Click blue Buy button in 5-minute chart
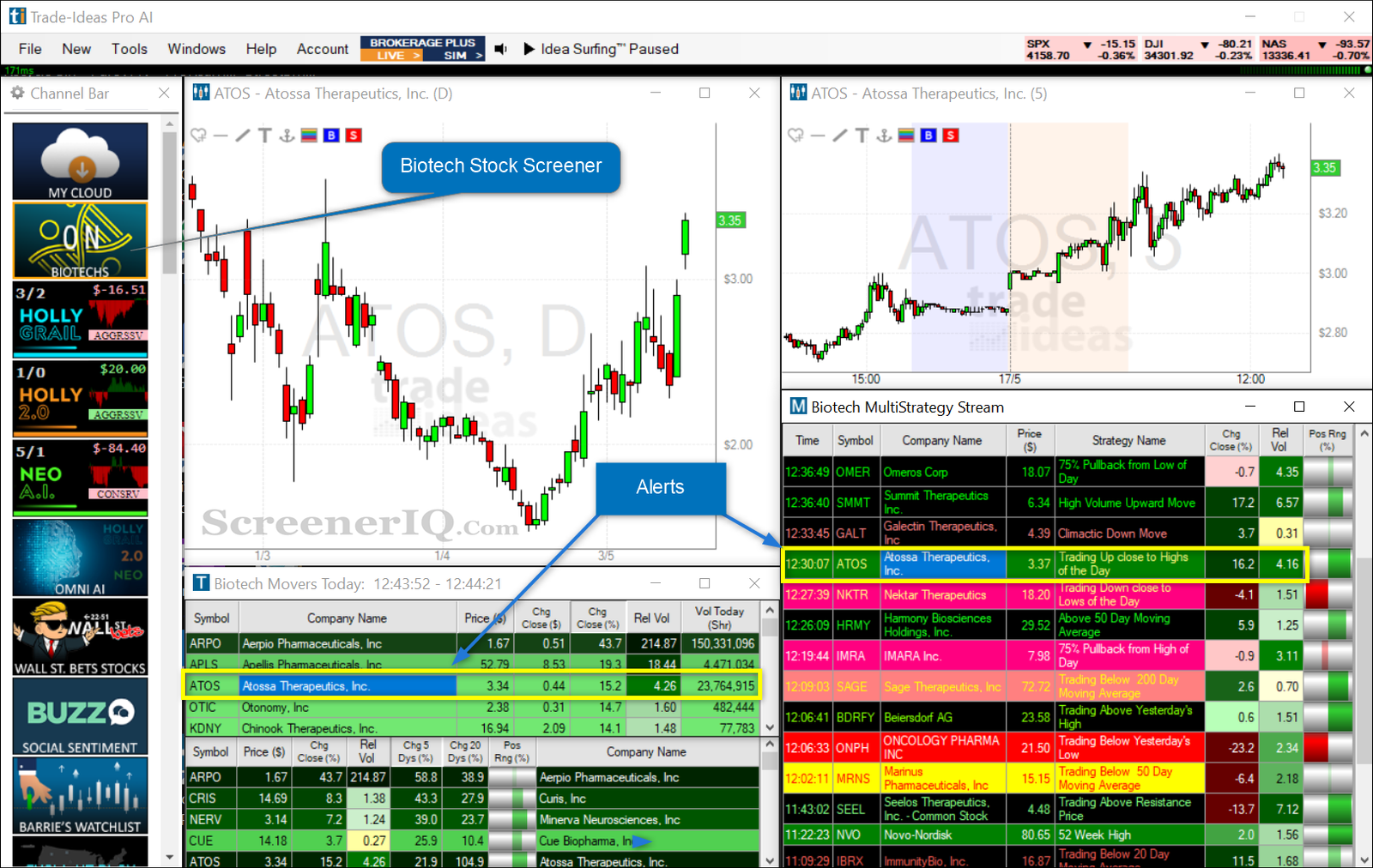Viewport: 1373px width, 868px height. click(x=928, y=136)
